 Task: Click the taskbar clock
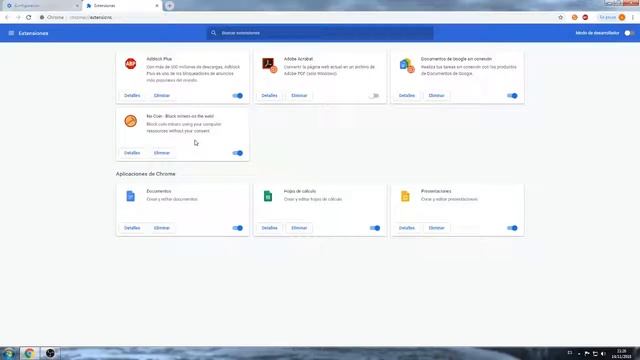622,354
